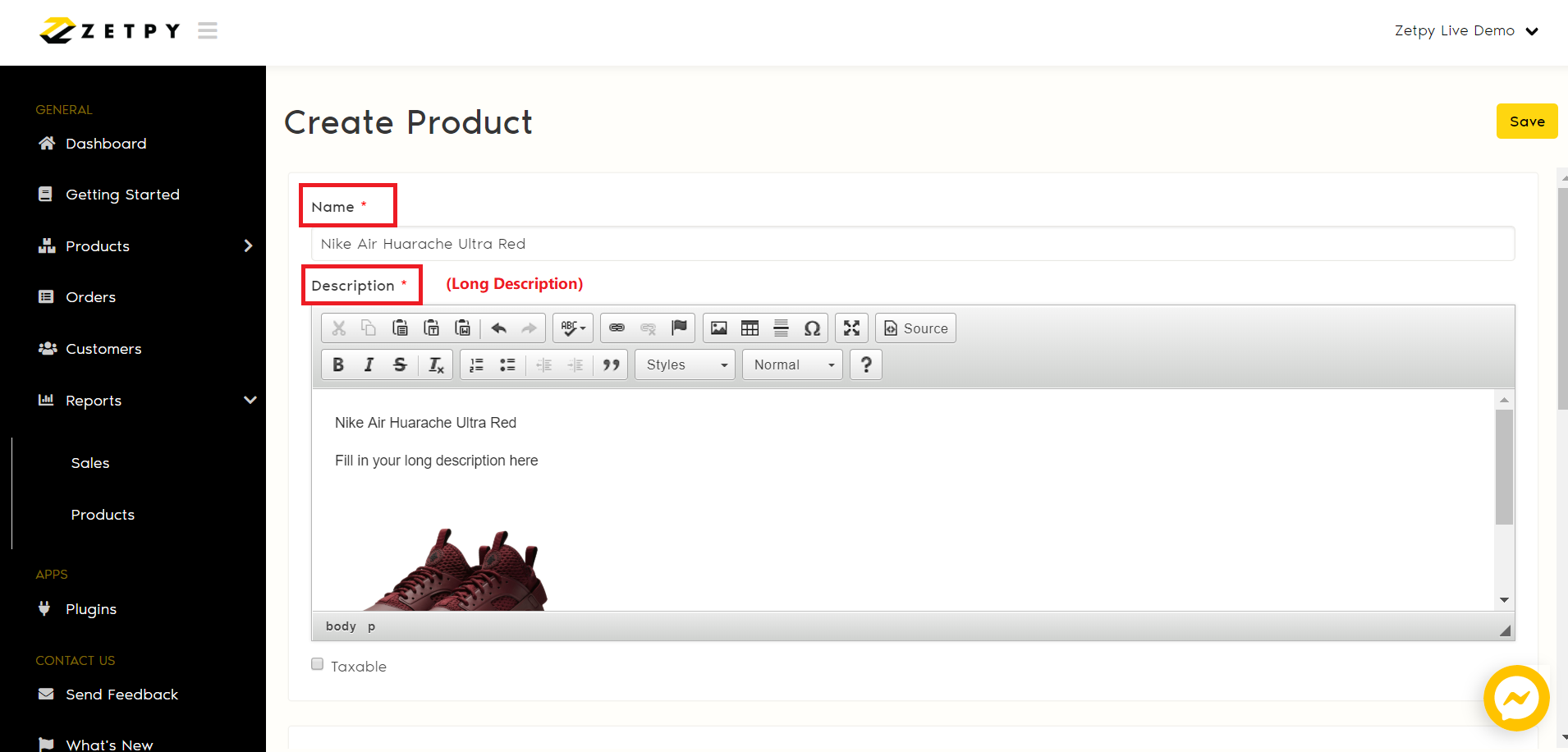Check the Taxable checkbox
Image resolution: width=1568 pixels, height=752 pixels.
318,664
